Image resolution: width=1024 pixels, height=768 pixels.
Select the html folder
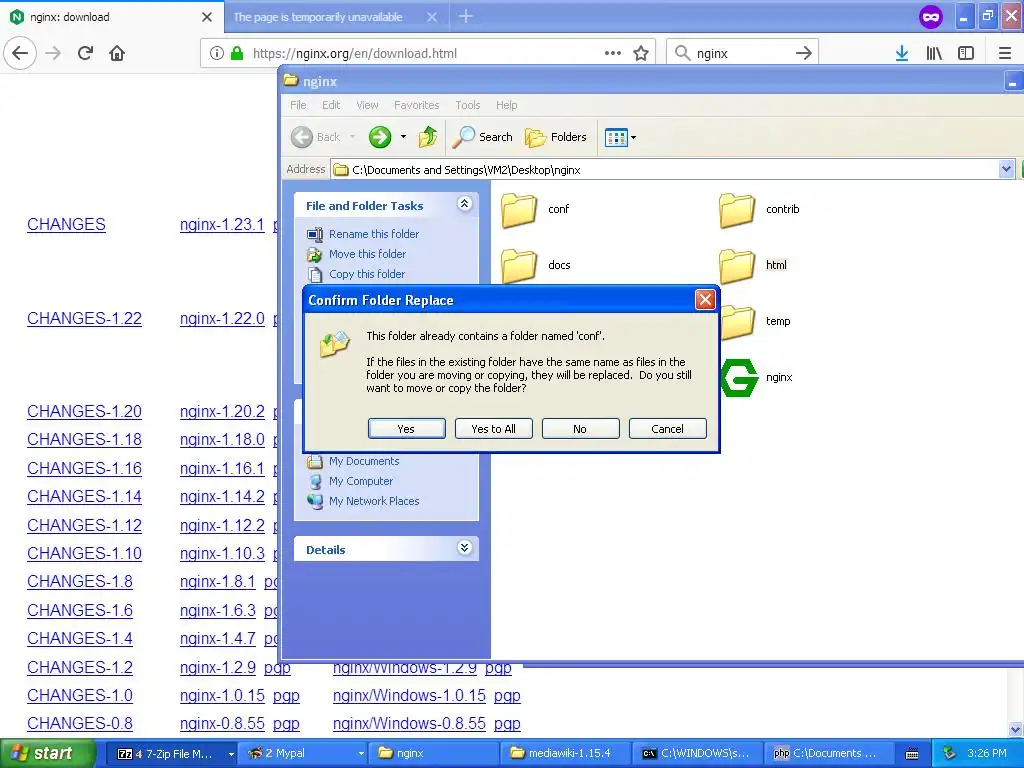tap(753, 265)
